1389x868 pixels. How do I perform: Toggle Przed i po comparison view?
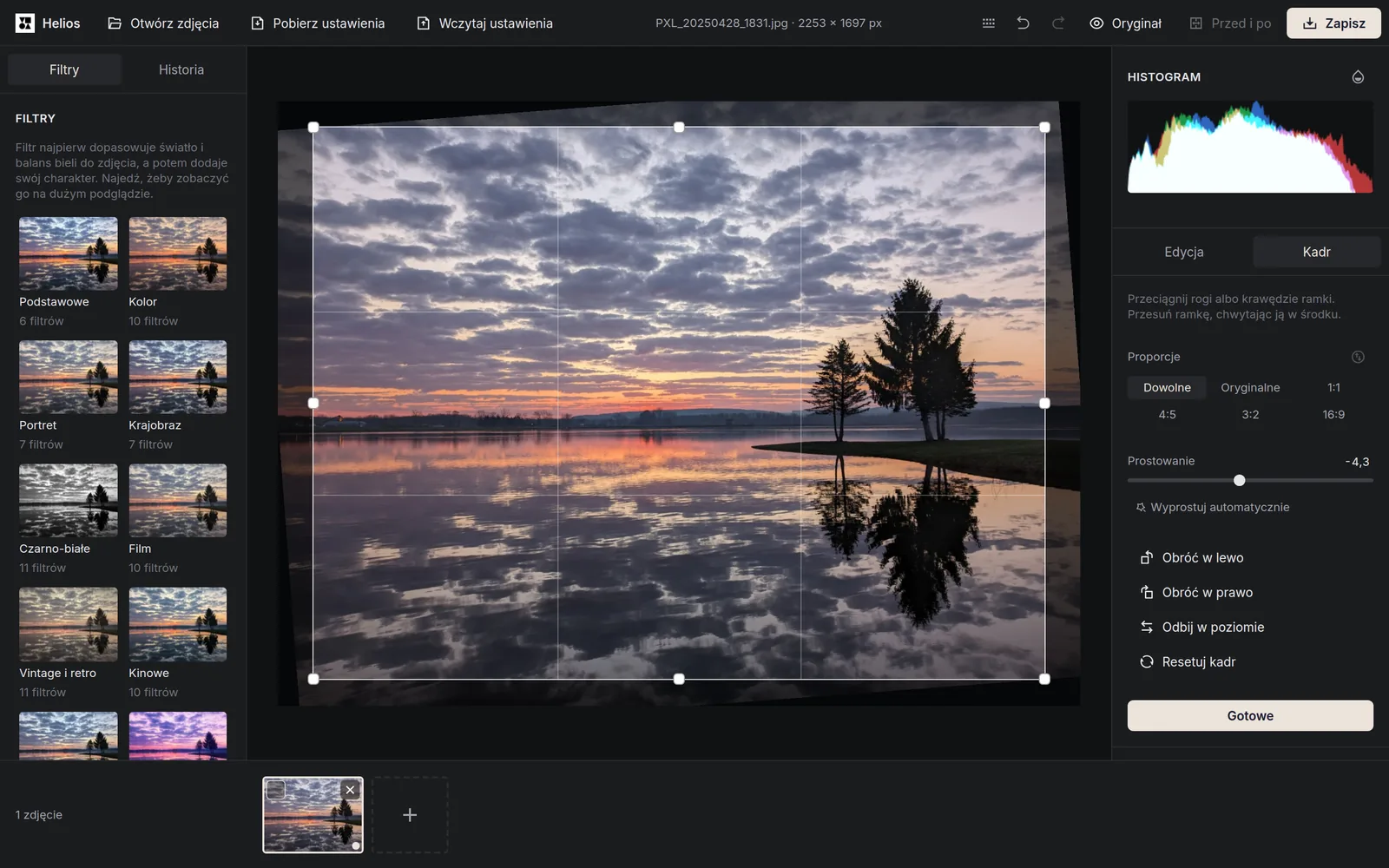tap(1230, 23)
